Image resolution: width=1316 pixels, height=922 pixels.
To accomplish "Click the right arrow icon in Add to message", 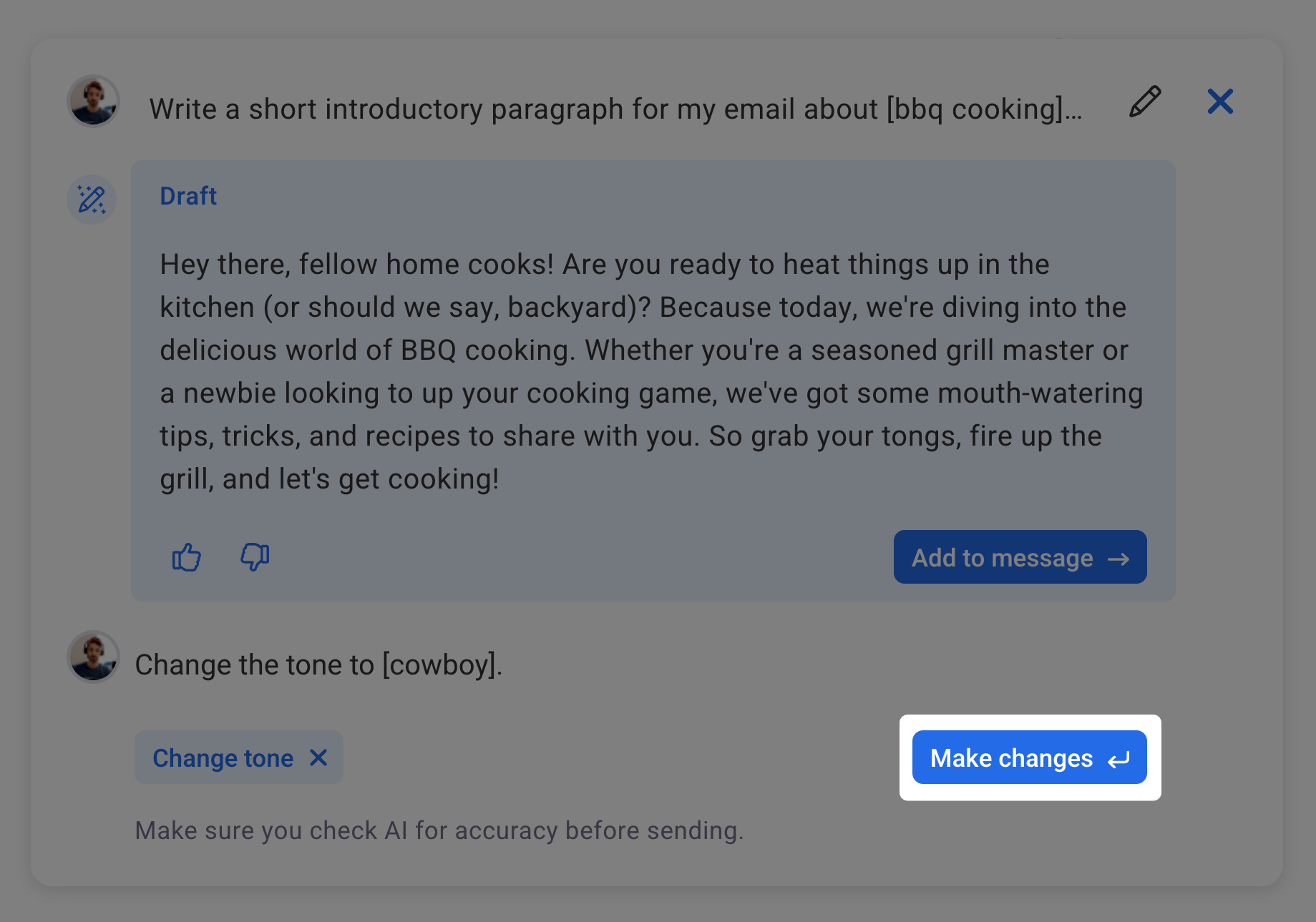I will coord(1118,559).
